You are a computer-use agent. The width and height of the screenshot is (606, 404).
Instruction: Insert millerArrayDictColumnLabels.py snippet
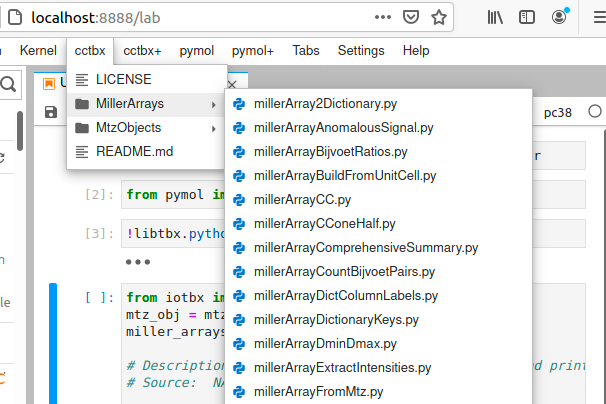pos(378,296)
